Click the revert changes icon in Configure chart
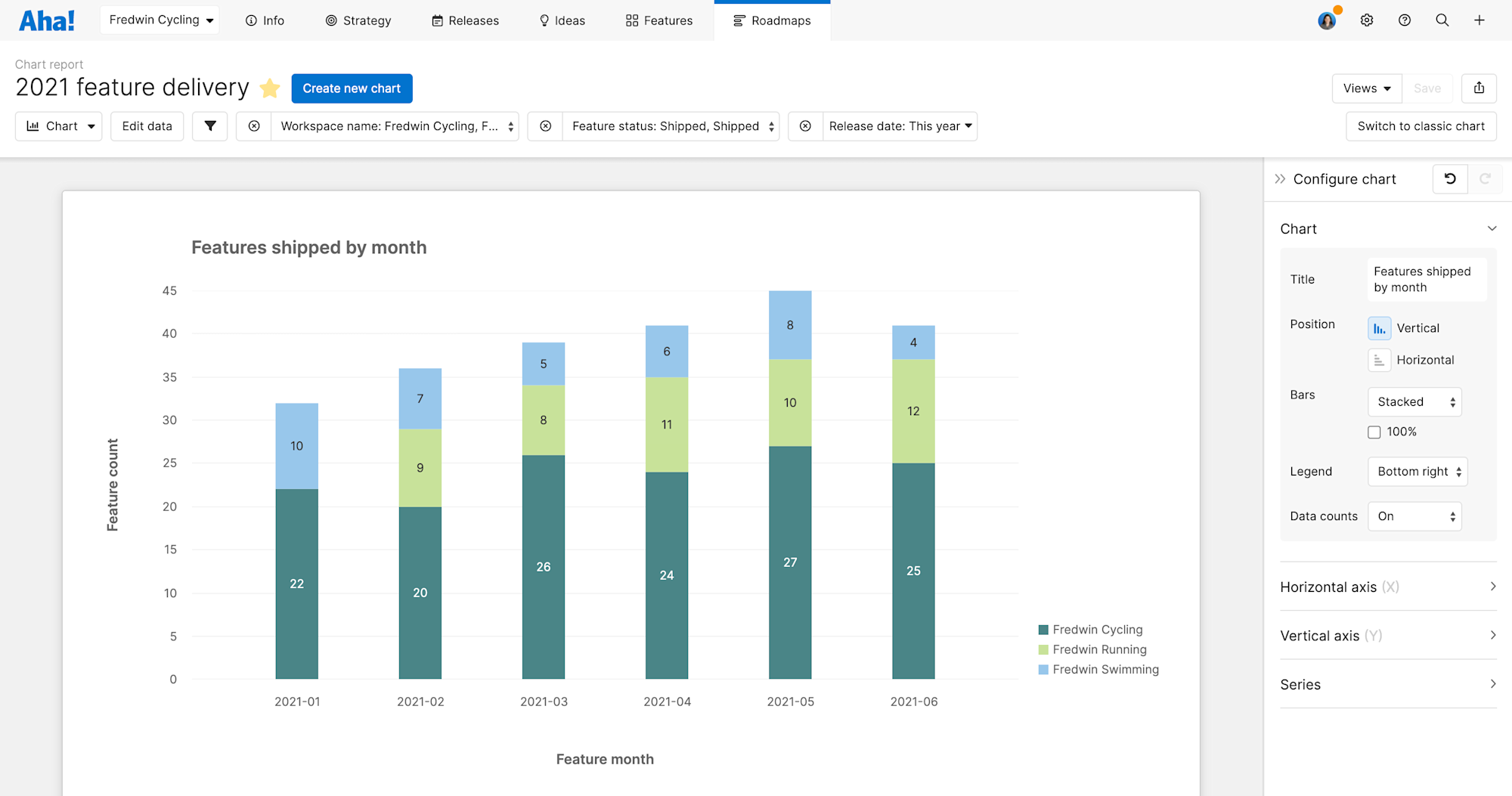1512x796 pixels. [1449, 178]
